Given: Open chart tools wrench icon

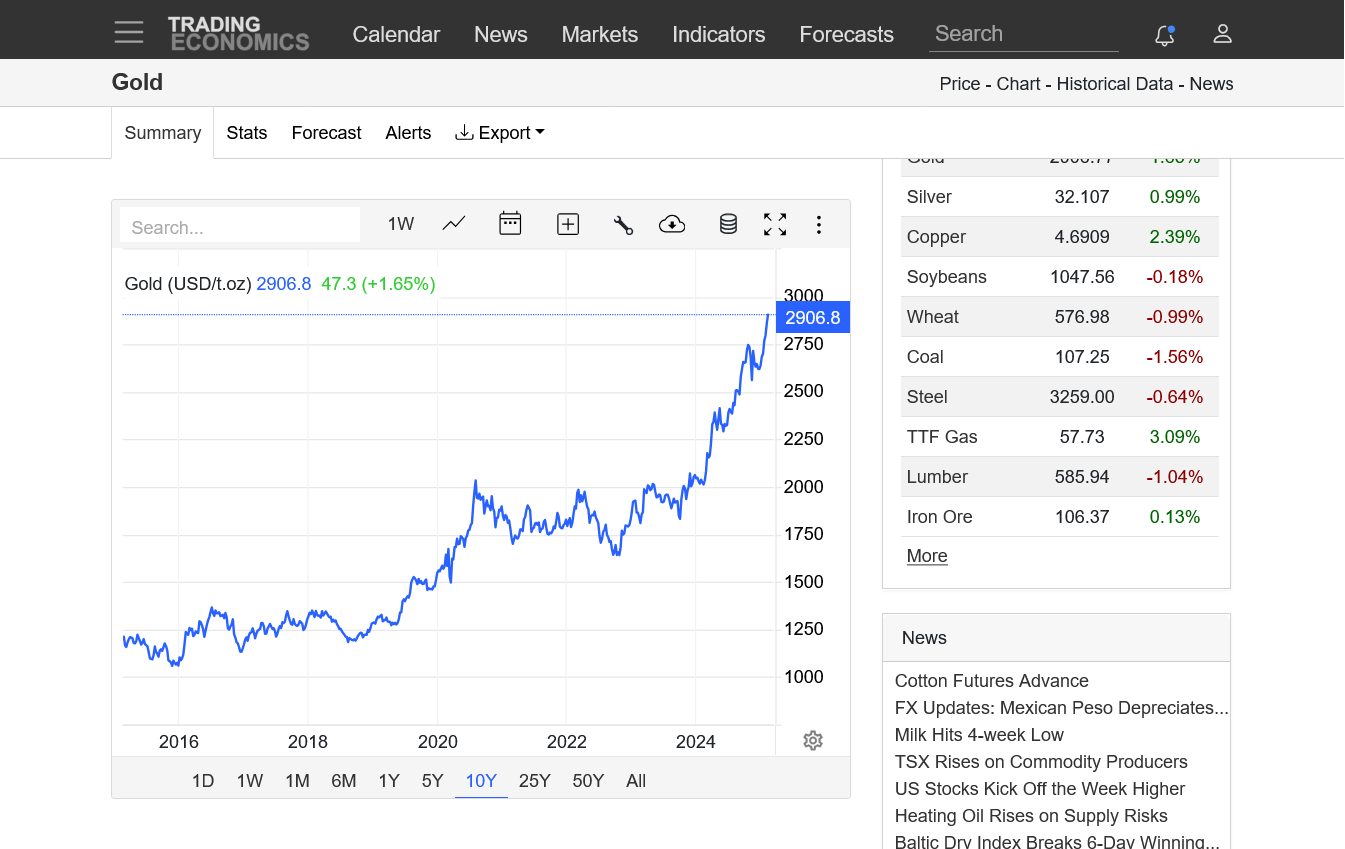Looking at the screenshot, I should pyautogui.click(x=623, y=224).
